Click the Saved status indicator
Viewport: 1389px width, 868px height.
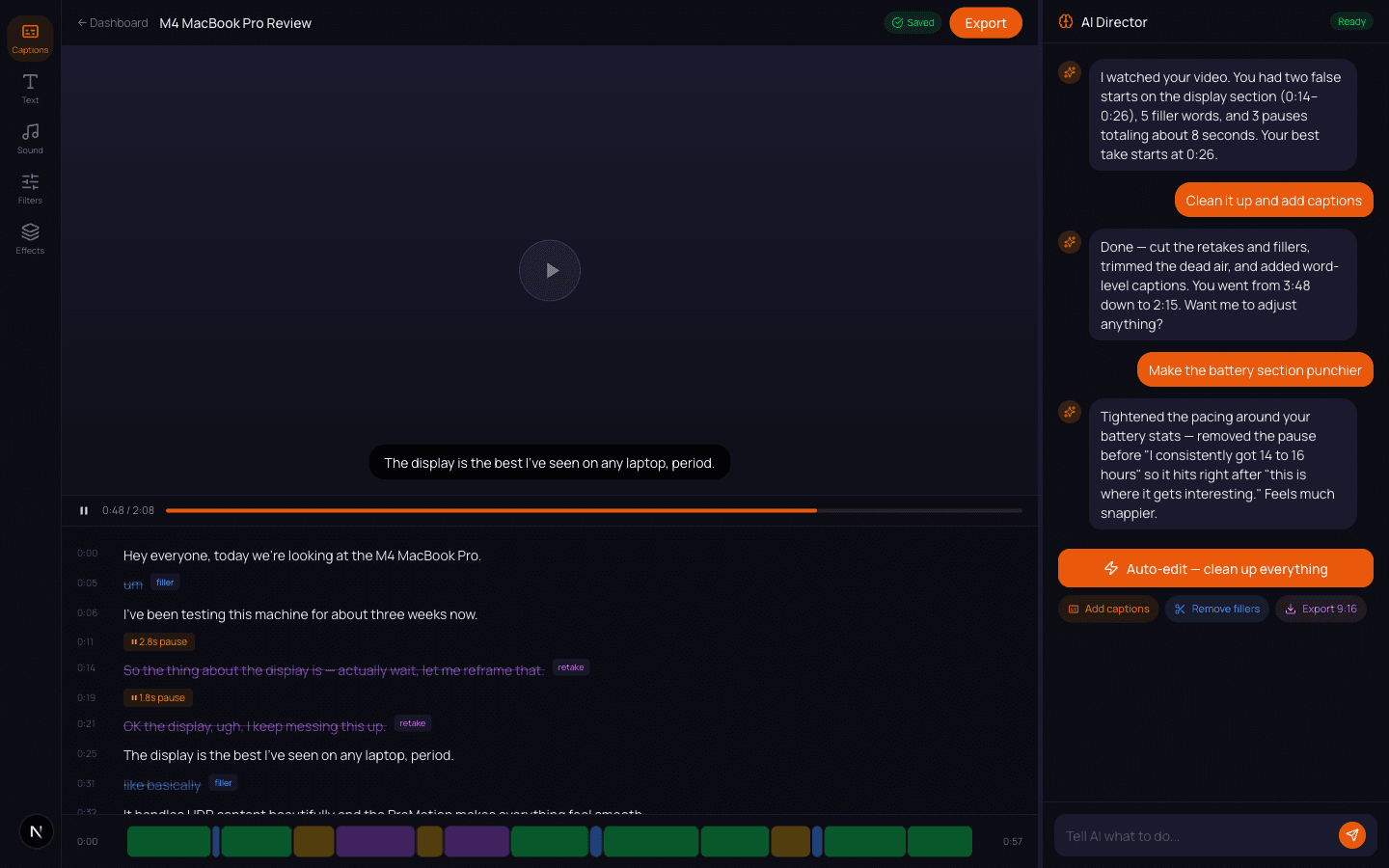912,21
